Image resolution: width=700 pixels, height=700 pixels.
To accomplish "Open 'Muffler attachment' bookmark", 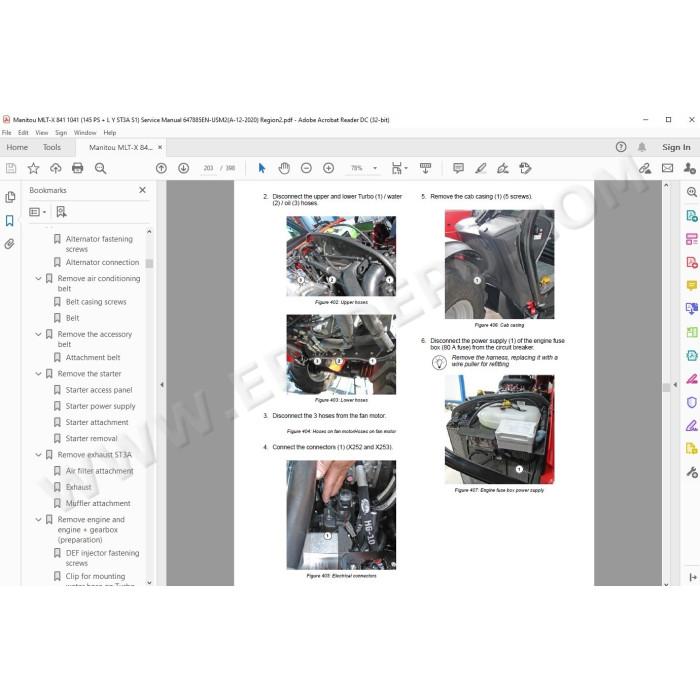I will [x=98, y=503].
